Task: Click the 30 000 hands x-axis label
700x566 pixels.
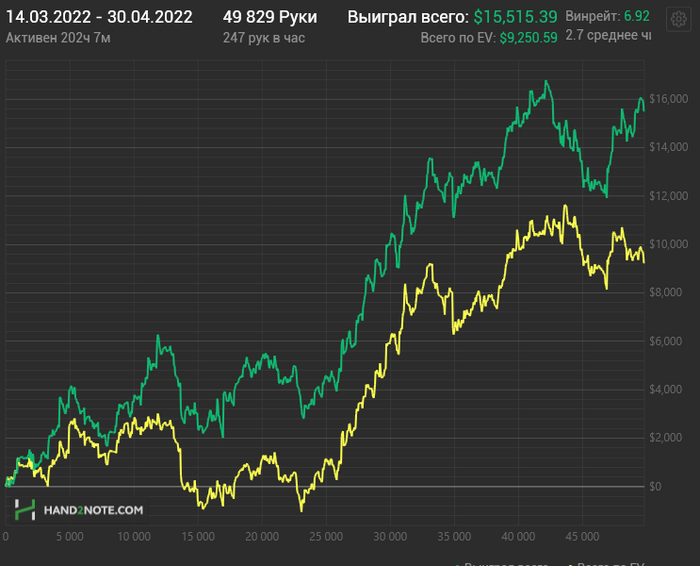Action: [390, 537]
